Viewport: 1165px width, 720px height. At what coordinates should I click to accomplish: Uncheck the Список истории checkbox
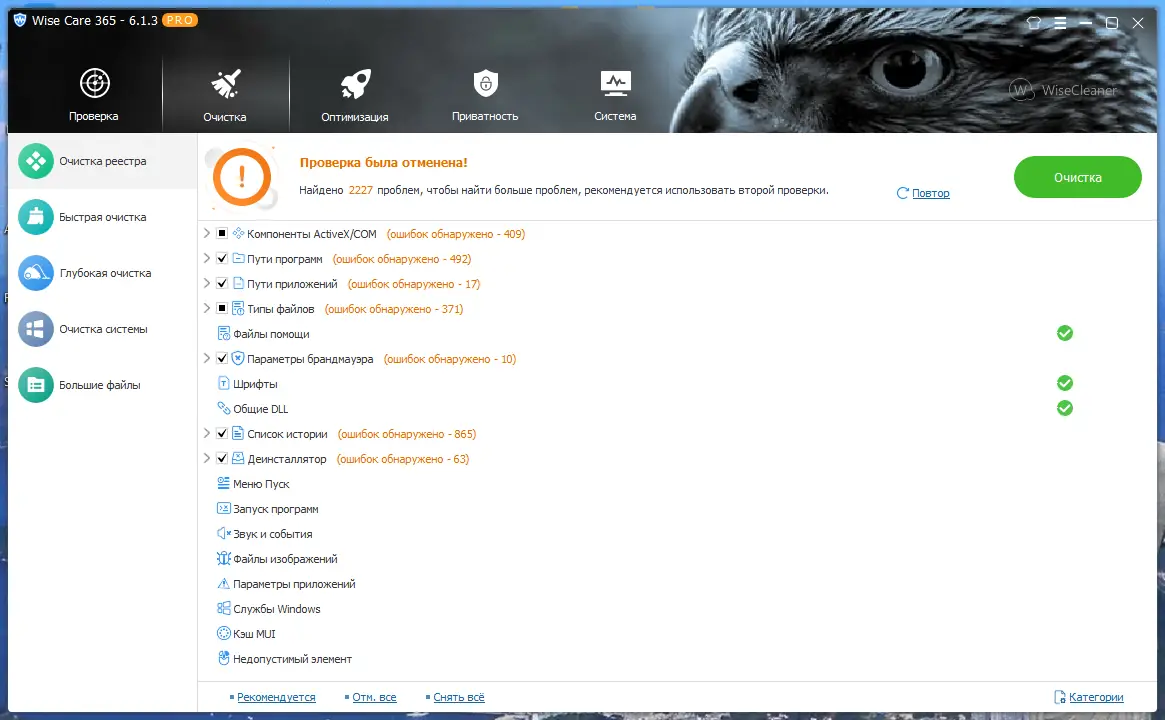221,433
